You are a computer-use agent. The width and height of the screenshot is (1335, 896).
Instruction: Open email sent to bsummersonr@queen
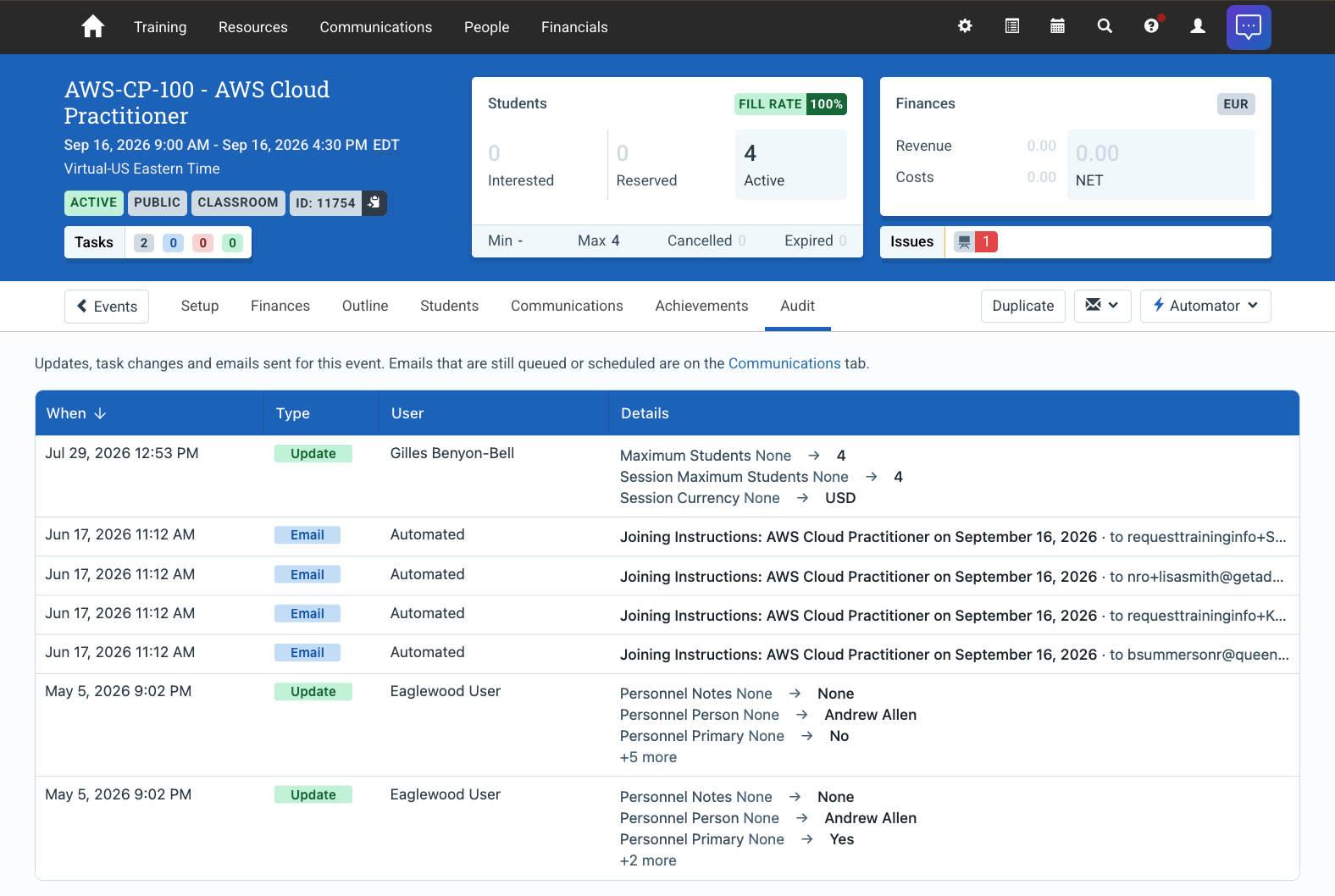click(955, 655)
